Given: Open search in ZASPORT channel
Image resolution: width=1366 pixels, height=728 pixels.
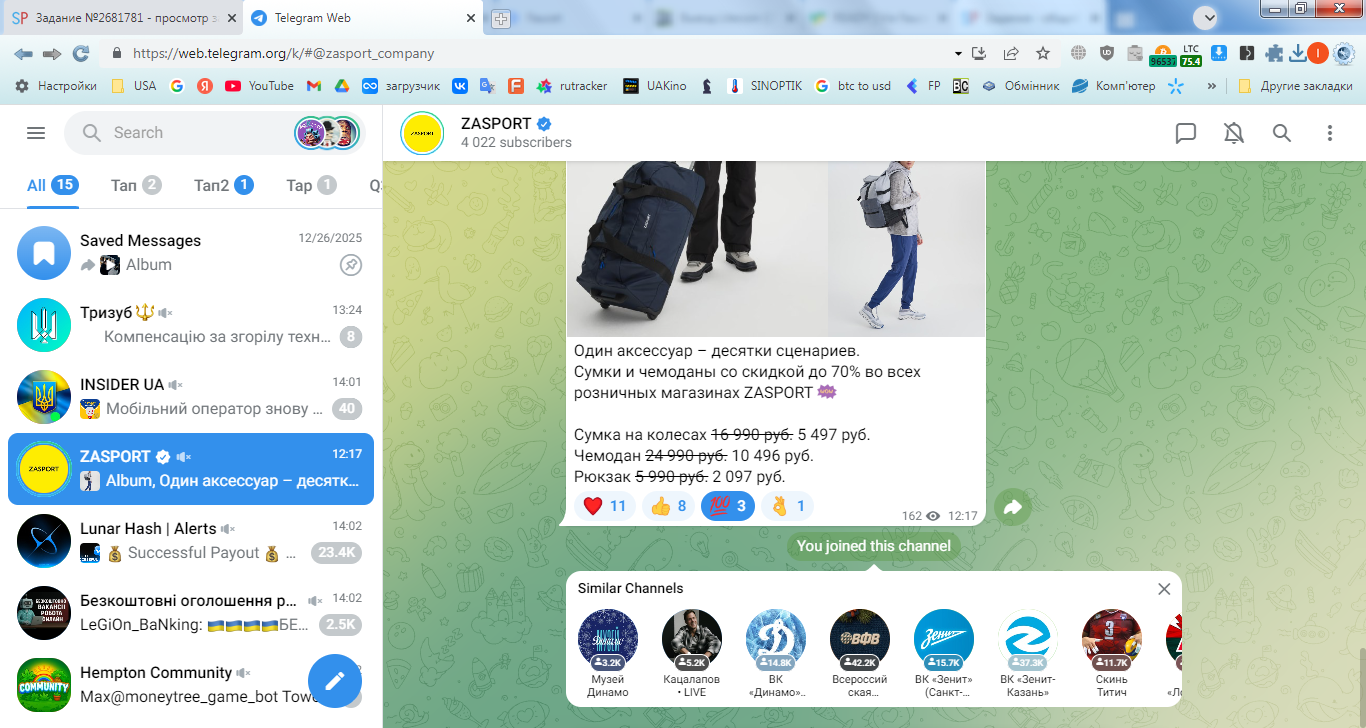Looking at the screenshot, I should (x=1282, y=133).
